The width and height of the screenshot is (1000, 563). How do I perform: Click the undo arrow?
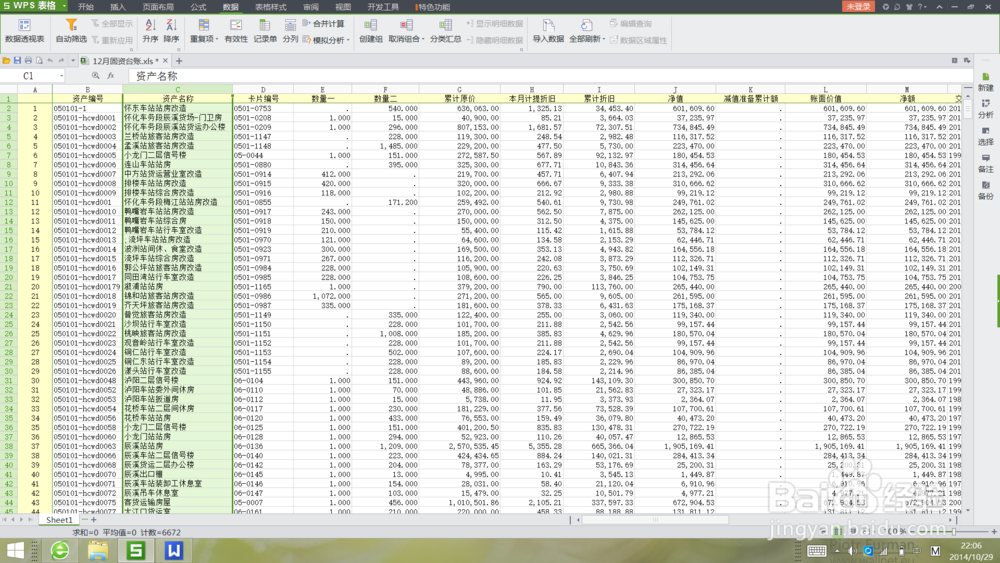[x=50, y=61]
